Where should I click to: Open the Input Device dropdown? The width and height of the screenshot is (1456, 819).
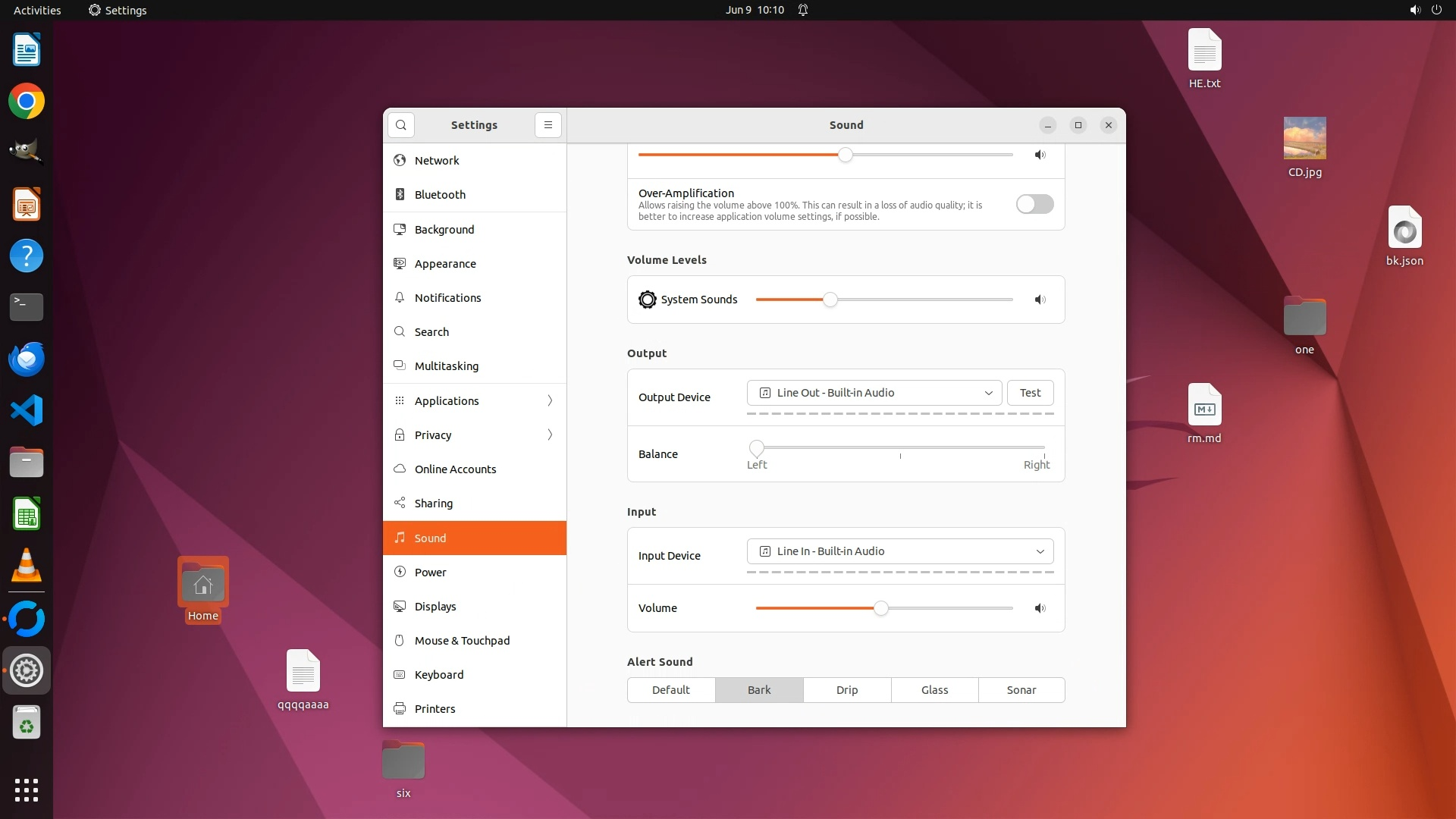[900, 551]
